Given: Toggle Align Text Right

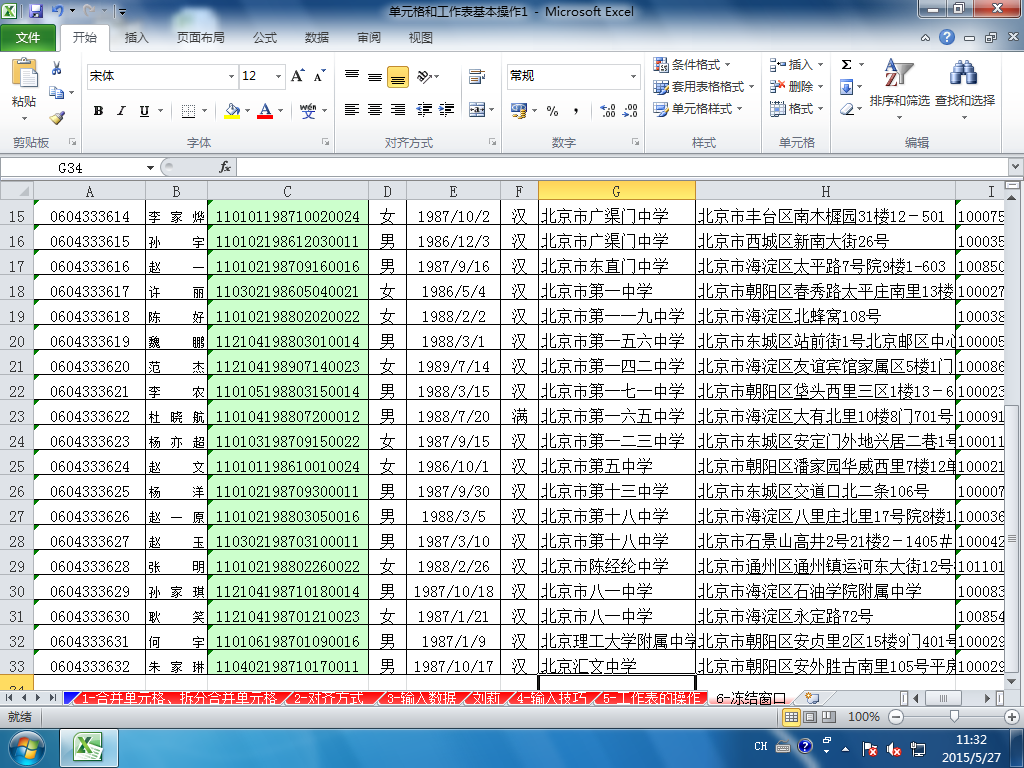Looking at the screenshot, I should [x=398, y=110].
